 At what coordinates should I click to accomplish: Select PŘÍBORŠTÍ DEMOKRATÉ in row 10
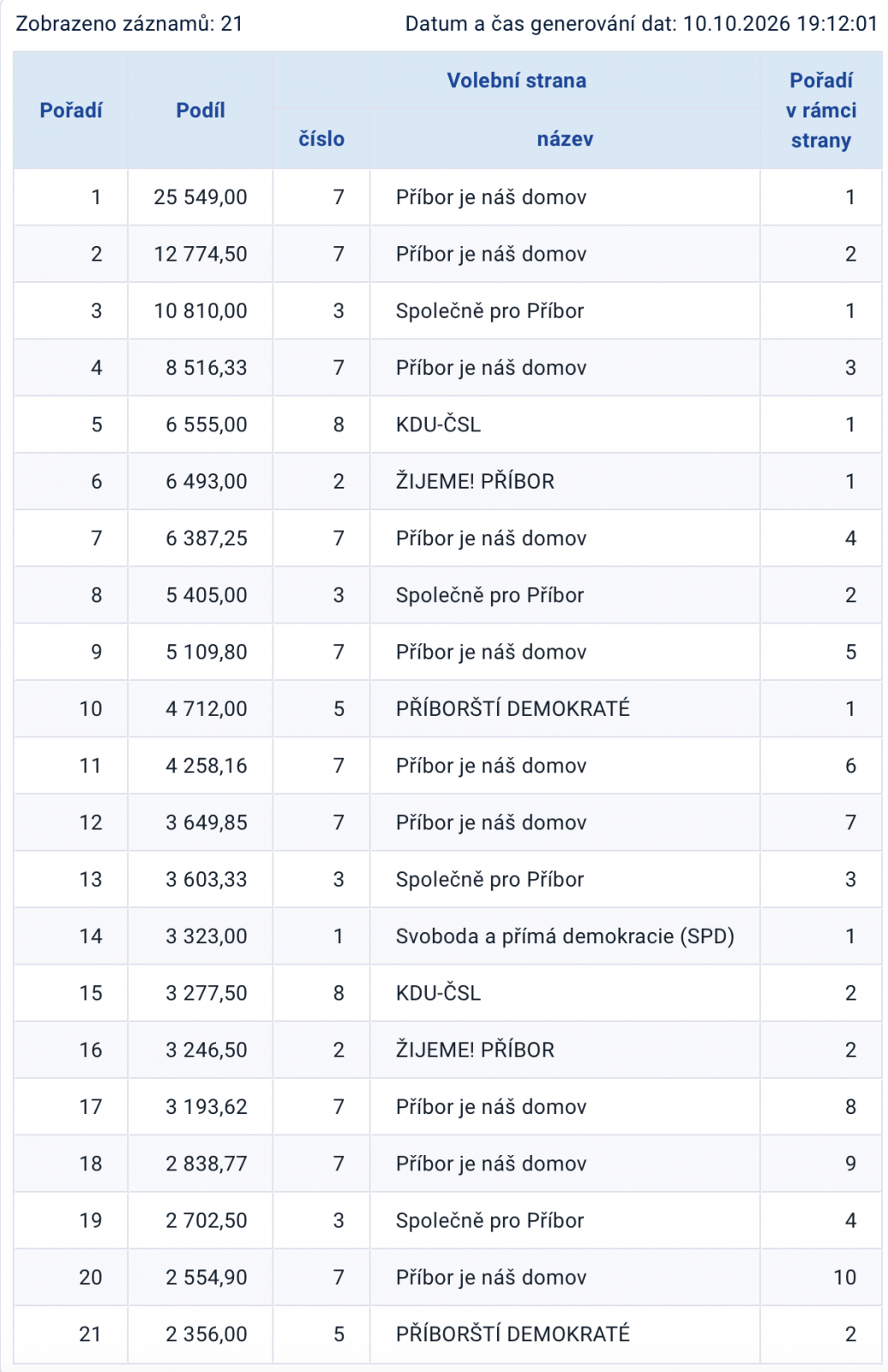pos(513,709)
